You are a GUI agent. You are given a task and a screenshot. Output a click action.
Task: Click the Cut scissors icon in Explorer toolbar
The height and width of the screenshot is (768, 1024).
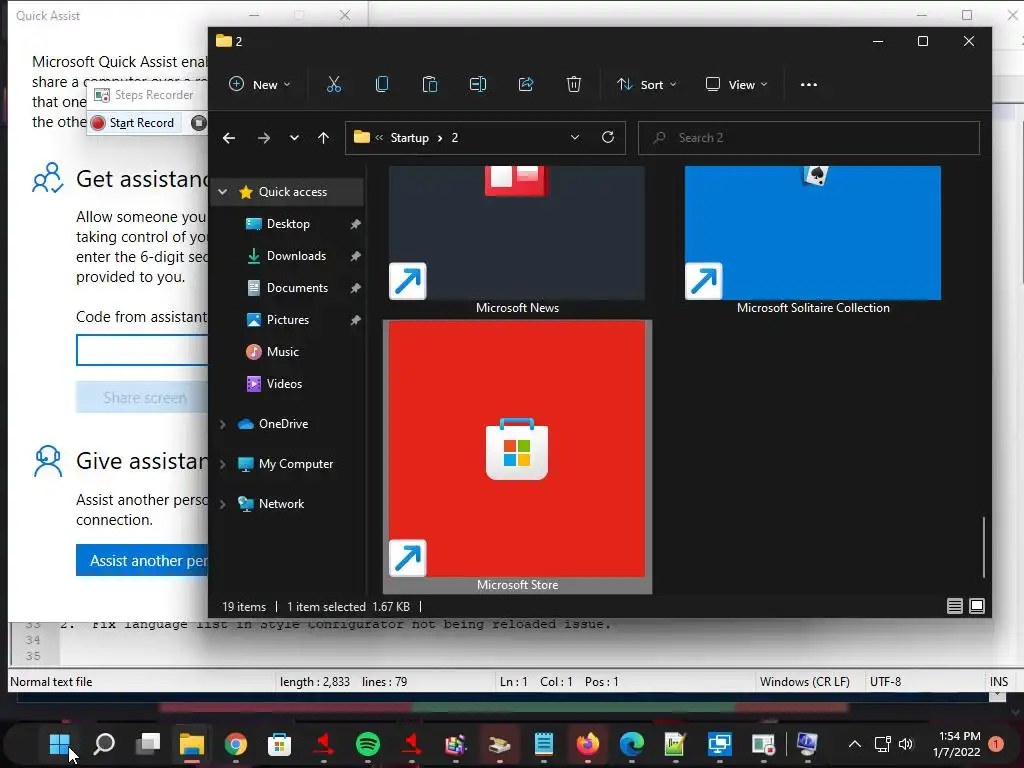pyautogui.click(x=334, y=84)
